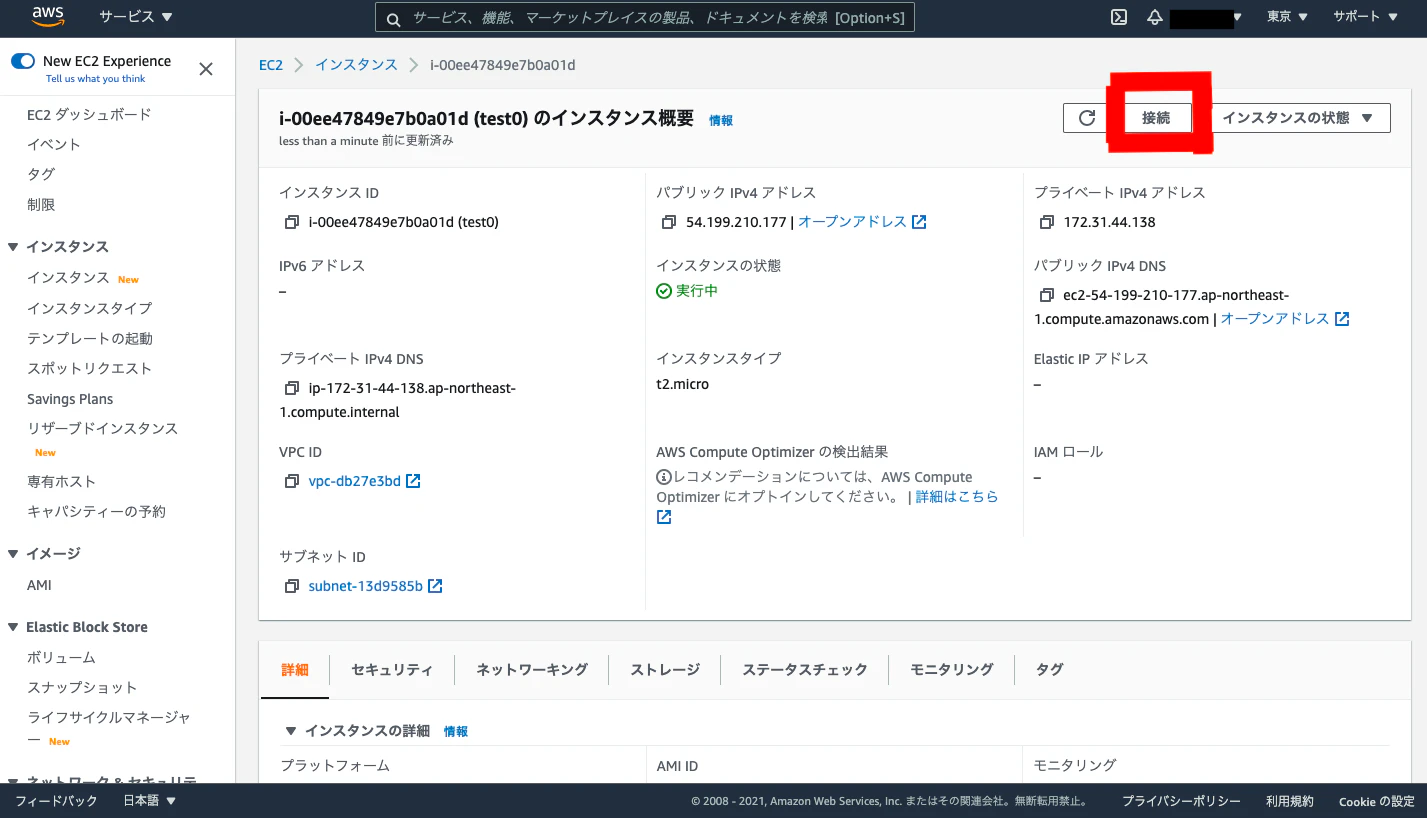Click the services search input field
This screenshot has width=1427, height=818.
point(645,19)
